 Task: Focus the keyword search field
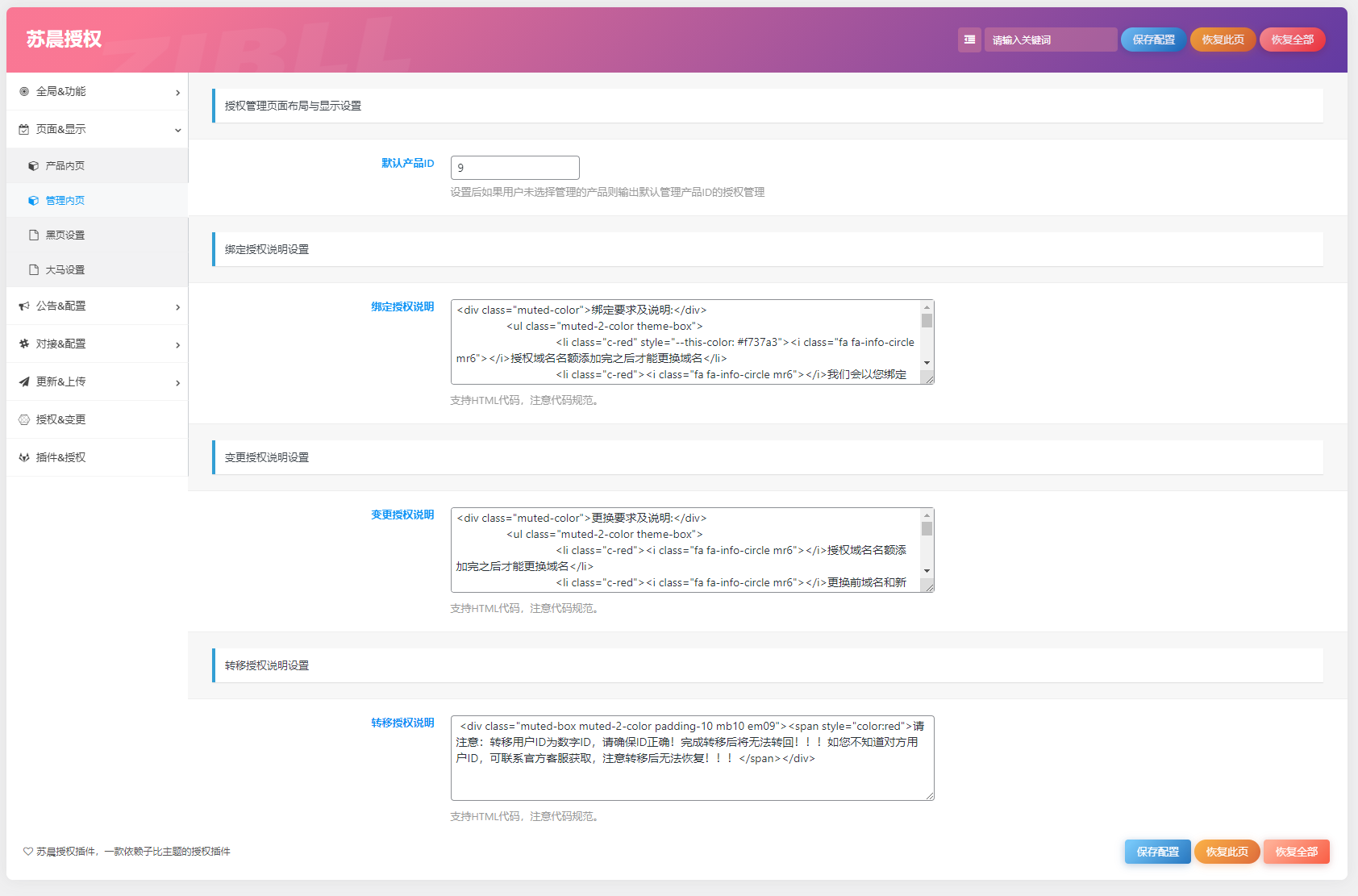pyautogui.click(x=1050, y=40)
